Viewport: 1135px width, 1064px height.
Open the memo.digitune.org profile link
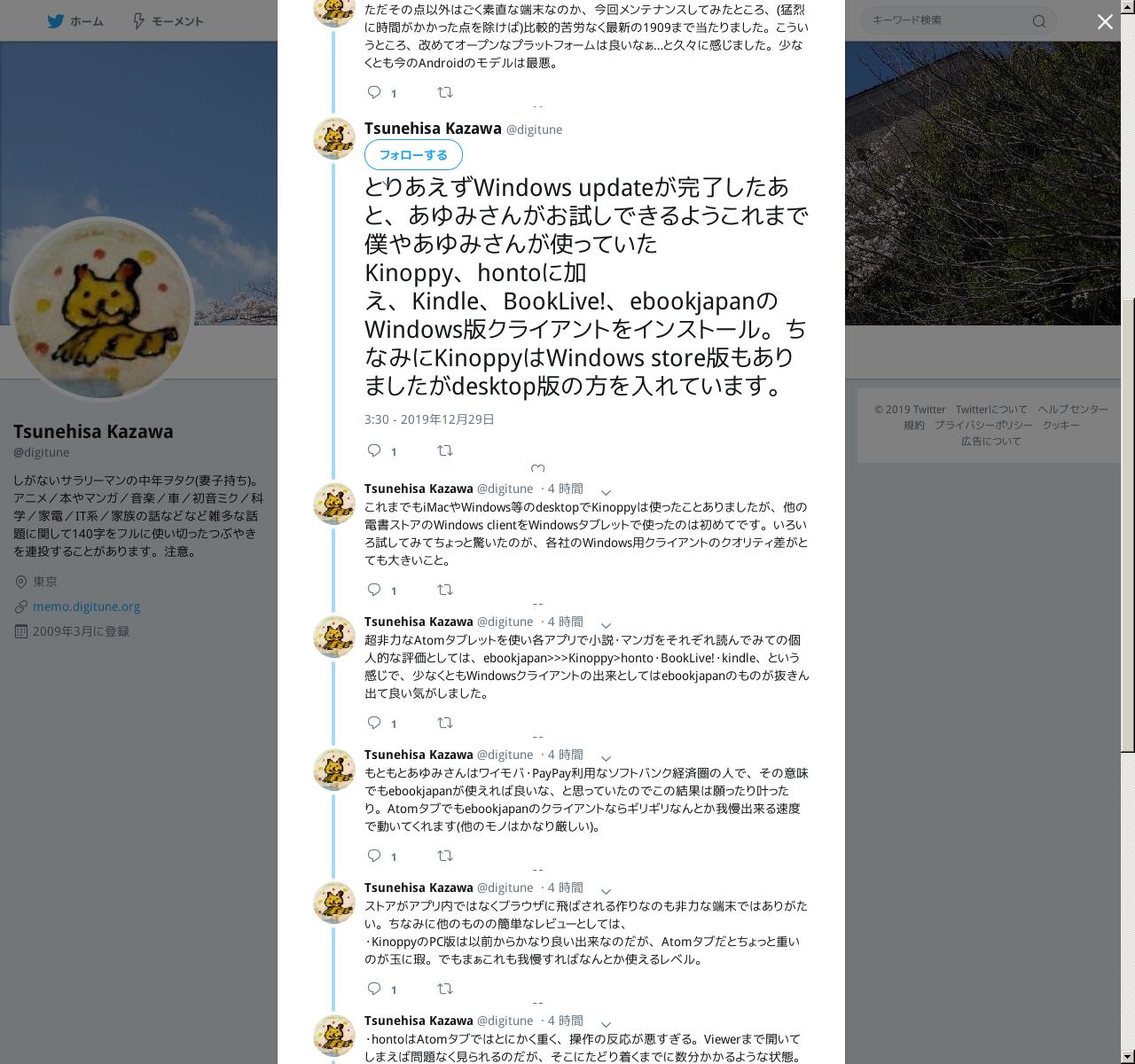86,606
